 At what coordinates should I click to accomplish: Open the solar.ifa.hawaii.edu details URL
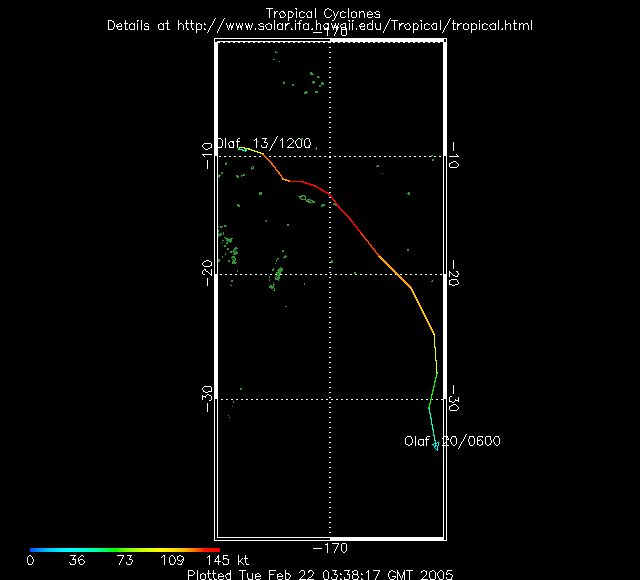coord(319,25)
